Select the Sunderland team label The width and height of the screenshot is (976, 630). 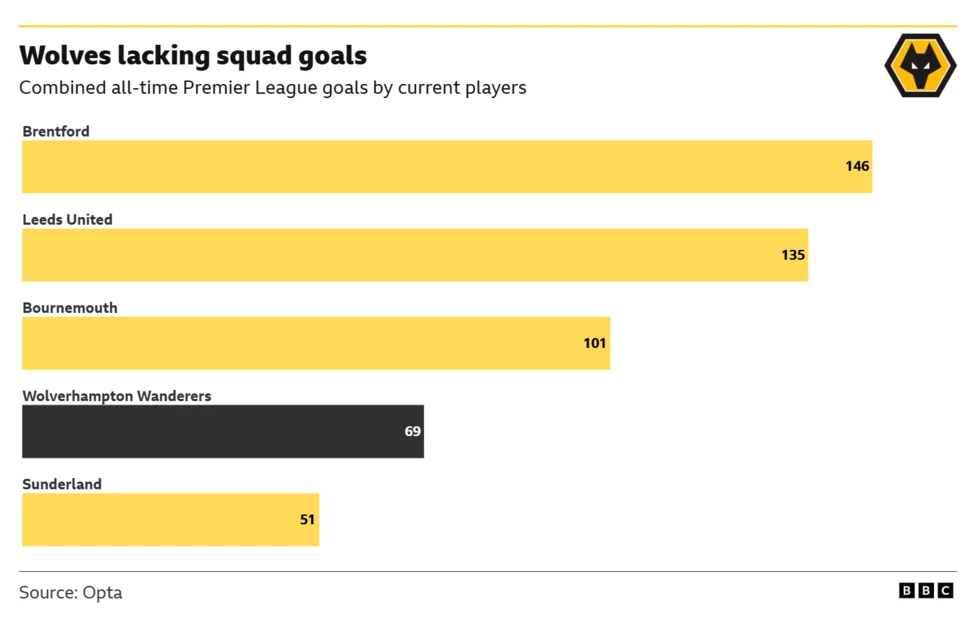coord(62,484)
